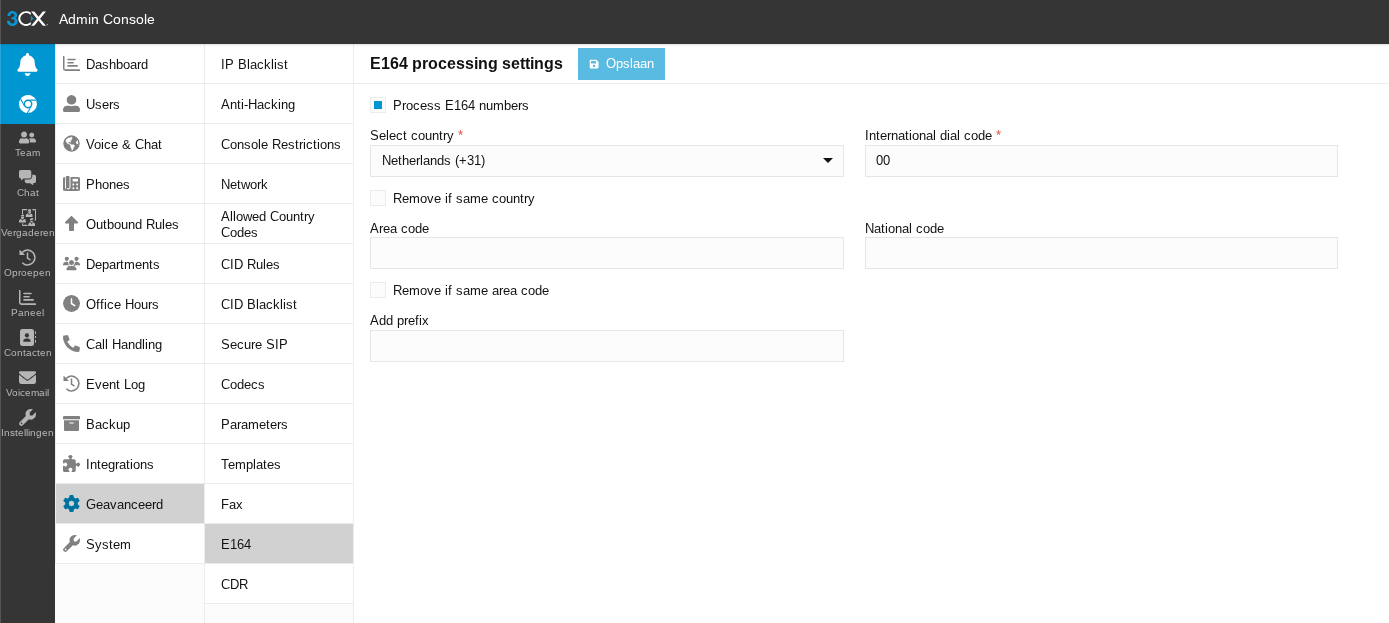Open Vergaderen meeting icon

[x=27, y=223]
